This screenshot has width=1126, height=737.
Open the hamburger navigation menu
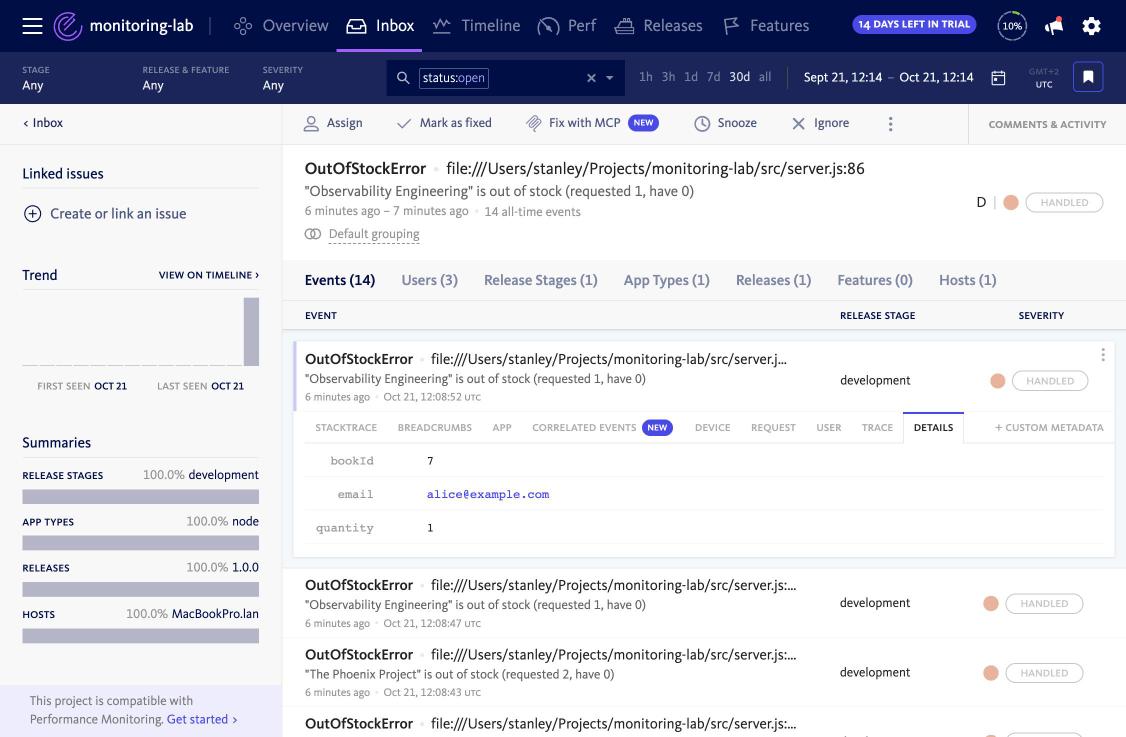coord(32,26)
